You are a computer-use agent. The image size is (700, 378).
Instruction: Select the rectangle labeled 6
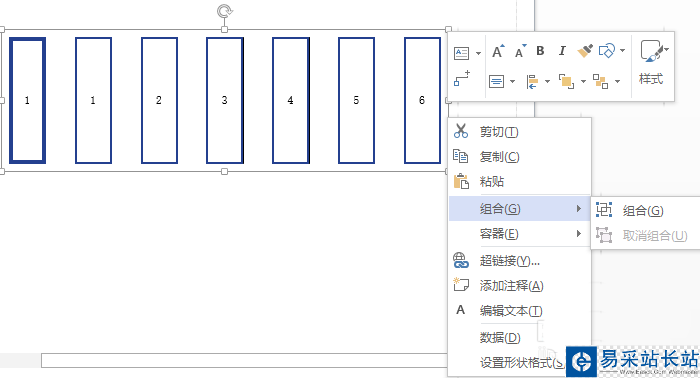click(x=422, y=100)
